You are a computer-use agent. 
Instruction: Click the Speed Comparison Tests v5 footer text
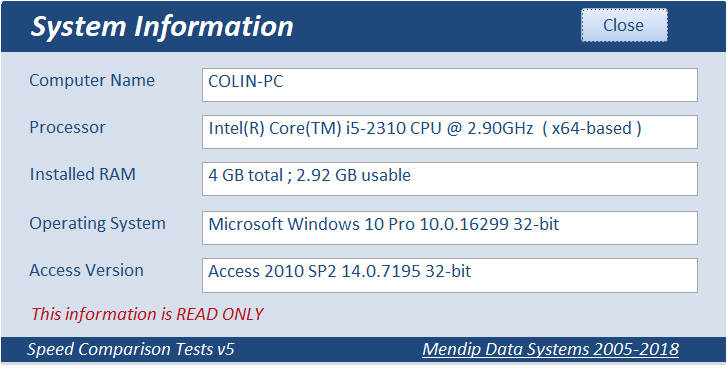point(131,349)
